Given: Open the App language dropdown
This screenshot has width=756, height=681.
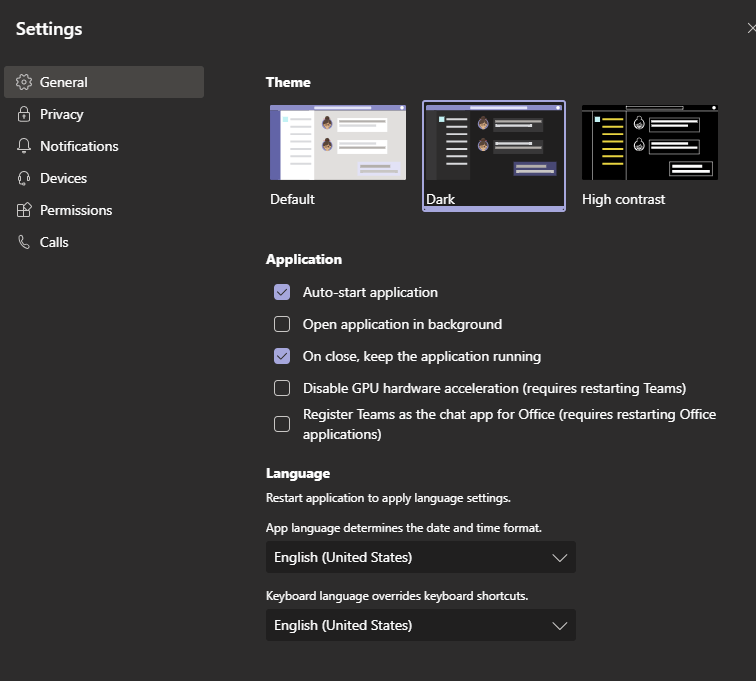Looking at the screenshot, I should (420, 557).
